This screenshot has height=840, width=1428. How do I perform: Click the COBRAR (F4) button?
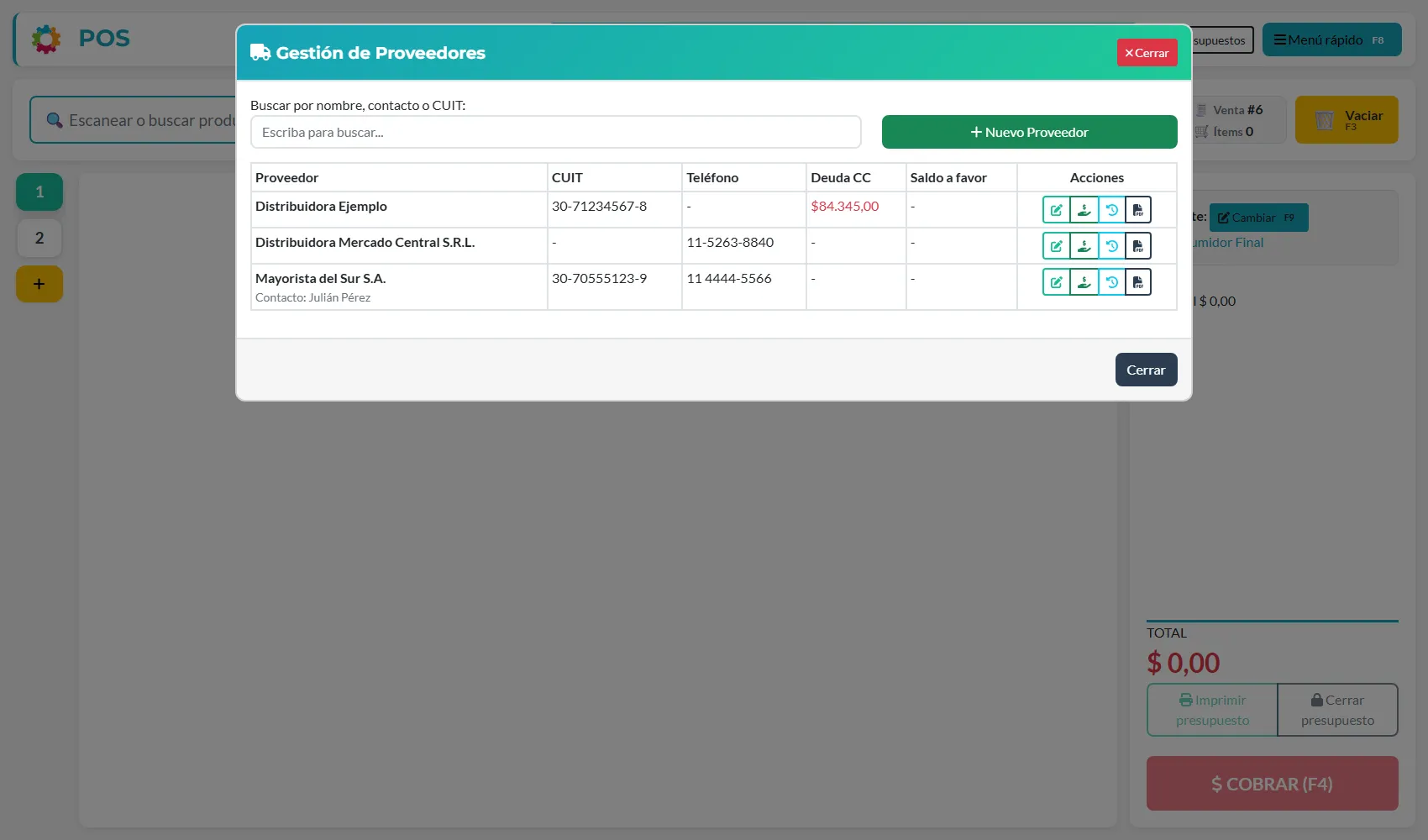pyautogui.click(x=1272, y=784)
